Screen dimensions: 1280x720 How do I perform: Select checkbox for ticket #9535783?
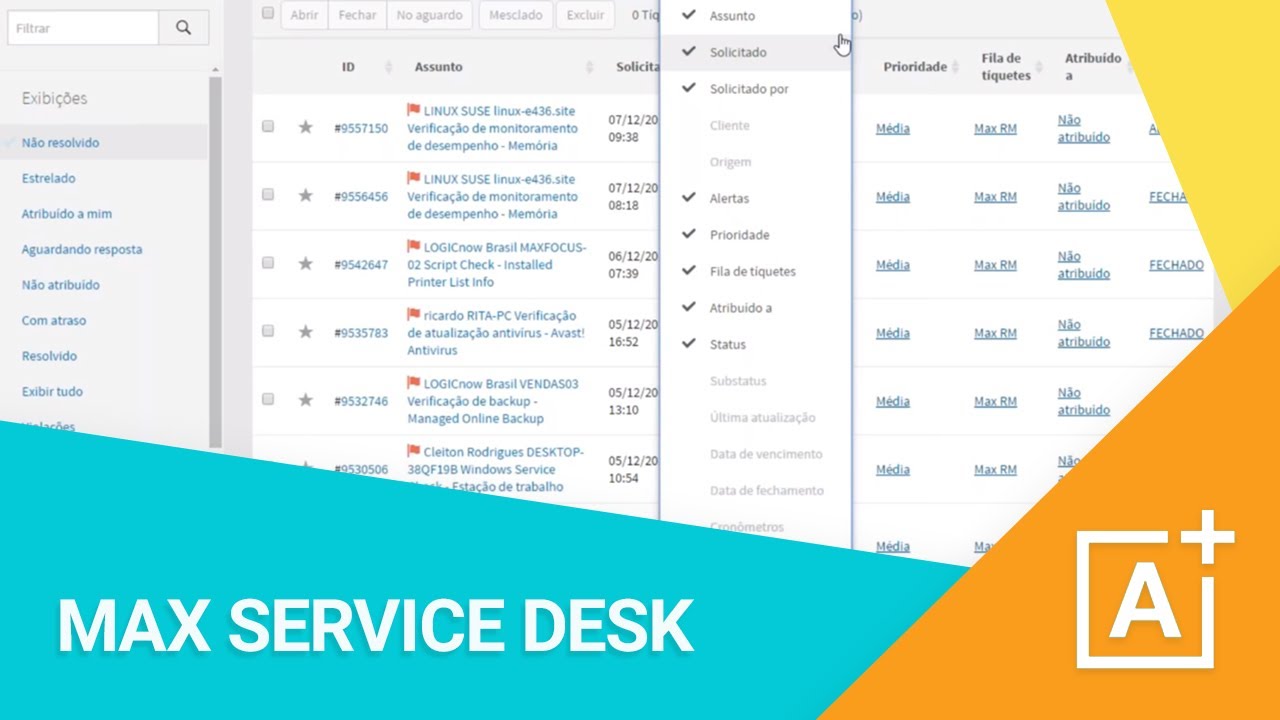(x=267, y=330)
